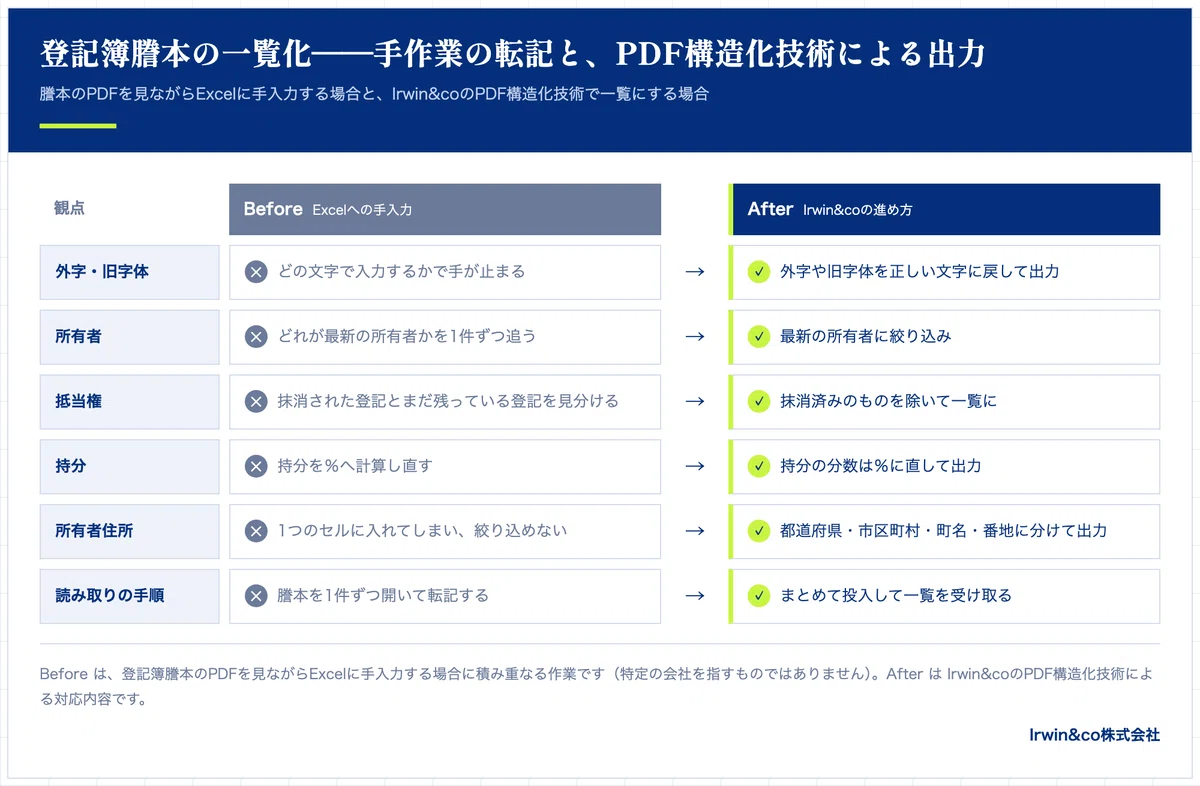Click the subtitle starting with 謄本のPDFを見ながら

coord(375,95)
